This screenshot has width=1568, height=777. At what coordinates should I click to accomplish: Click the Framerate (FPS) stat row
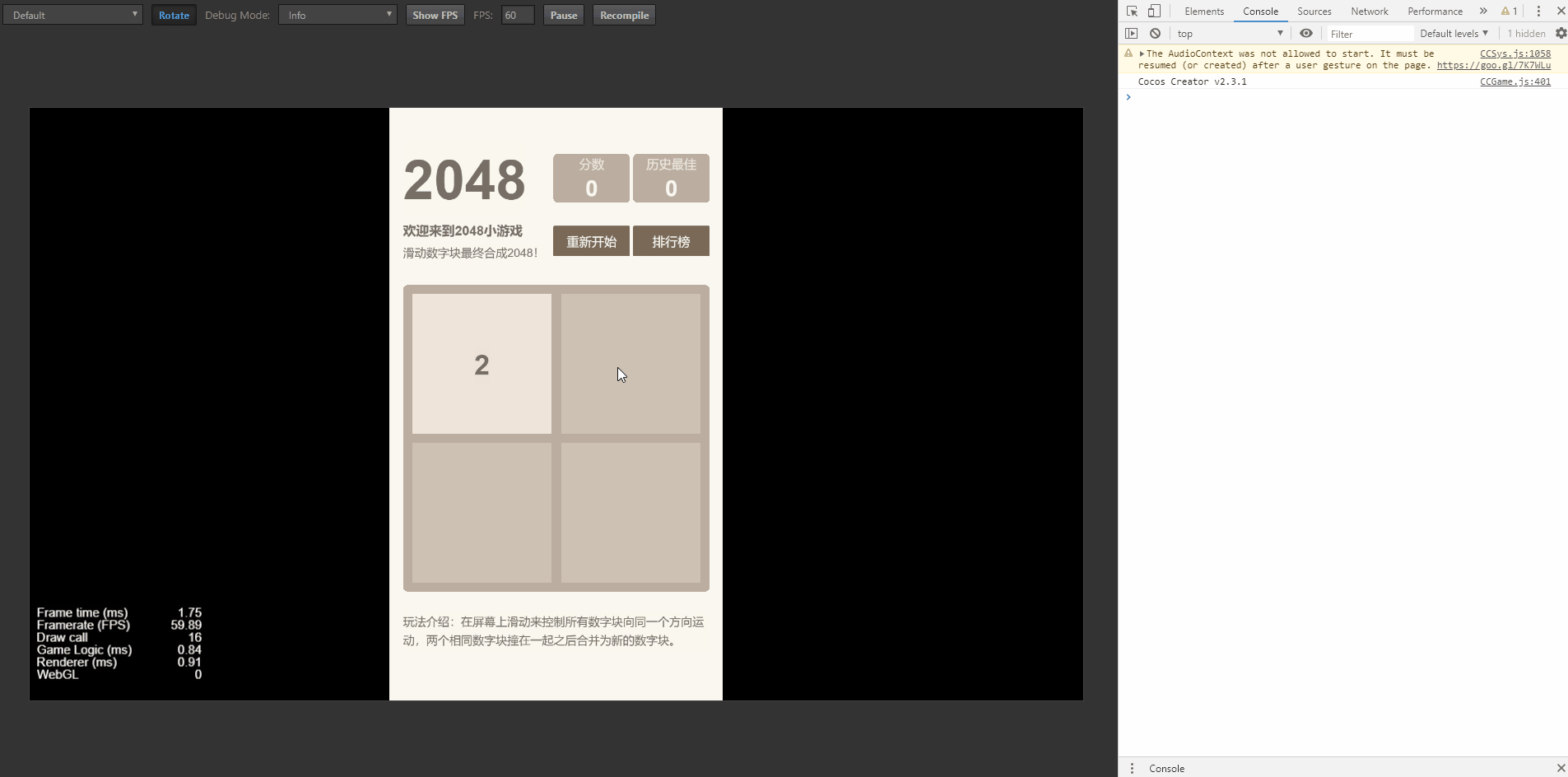(119, 625)
